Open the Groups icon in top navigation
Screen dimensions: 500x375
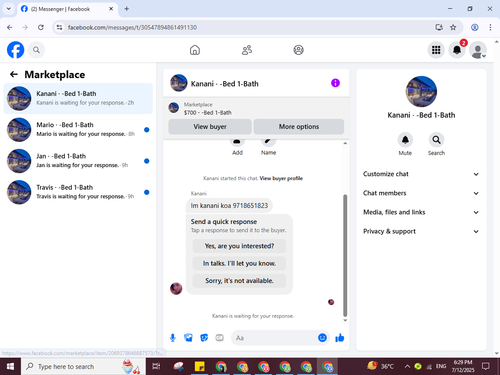coord(298,50)
